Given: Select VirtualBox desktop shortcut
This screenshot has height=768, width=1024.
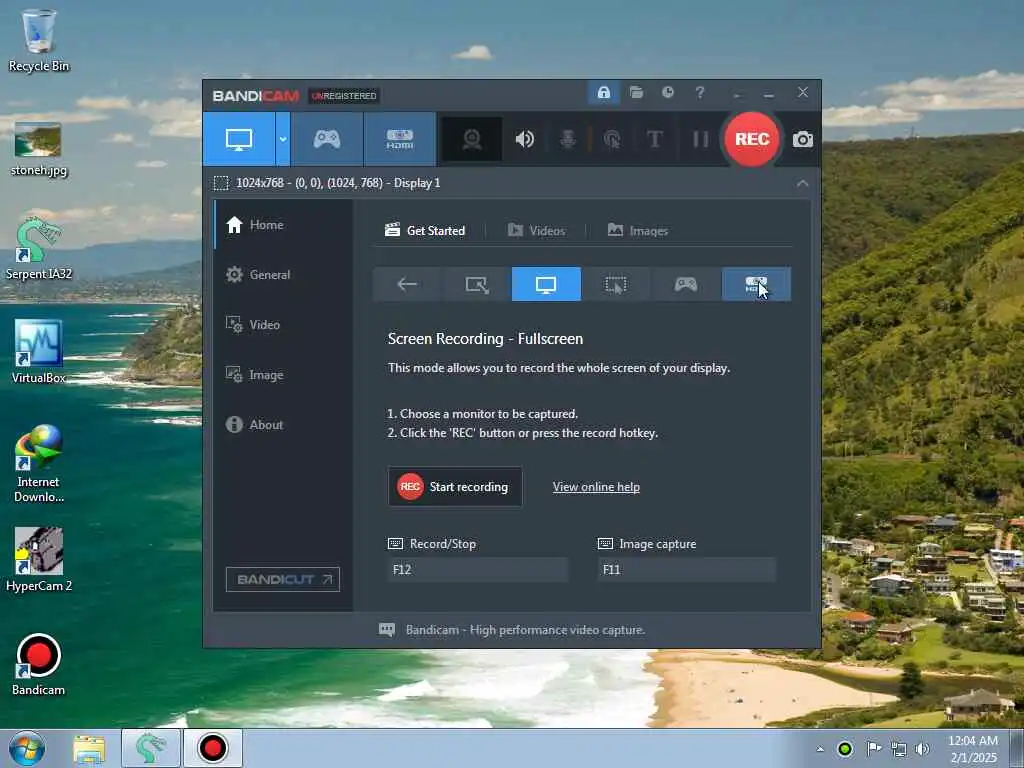Looking at the screenshot, I should coord(39,352).
